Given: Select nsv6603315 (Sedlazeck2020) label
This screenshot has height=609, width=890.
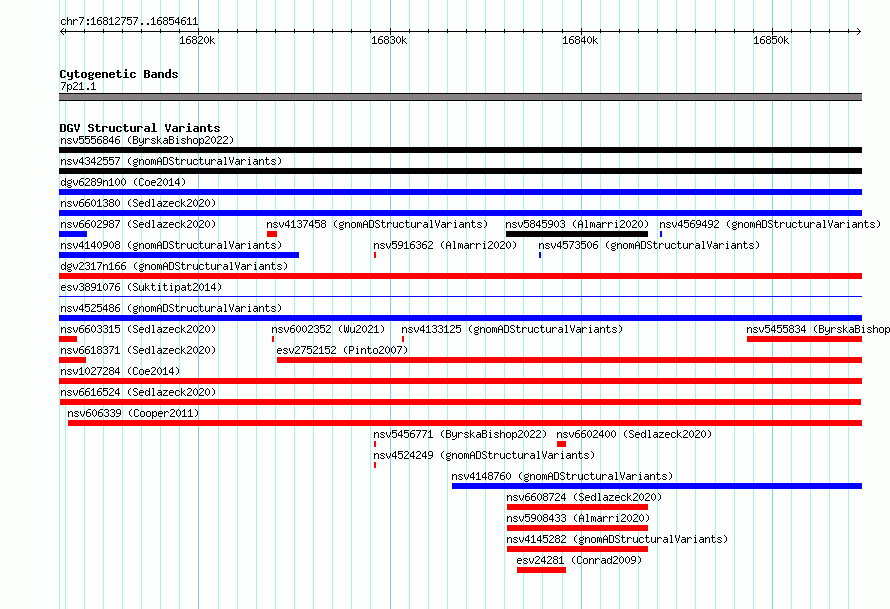Looking at the screenshot, I should pos(138,329).
